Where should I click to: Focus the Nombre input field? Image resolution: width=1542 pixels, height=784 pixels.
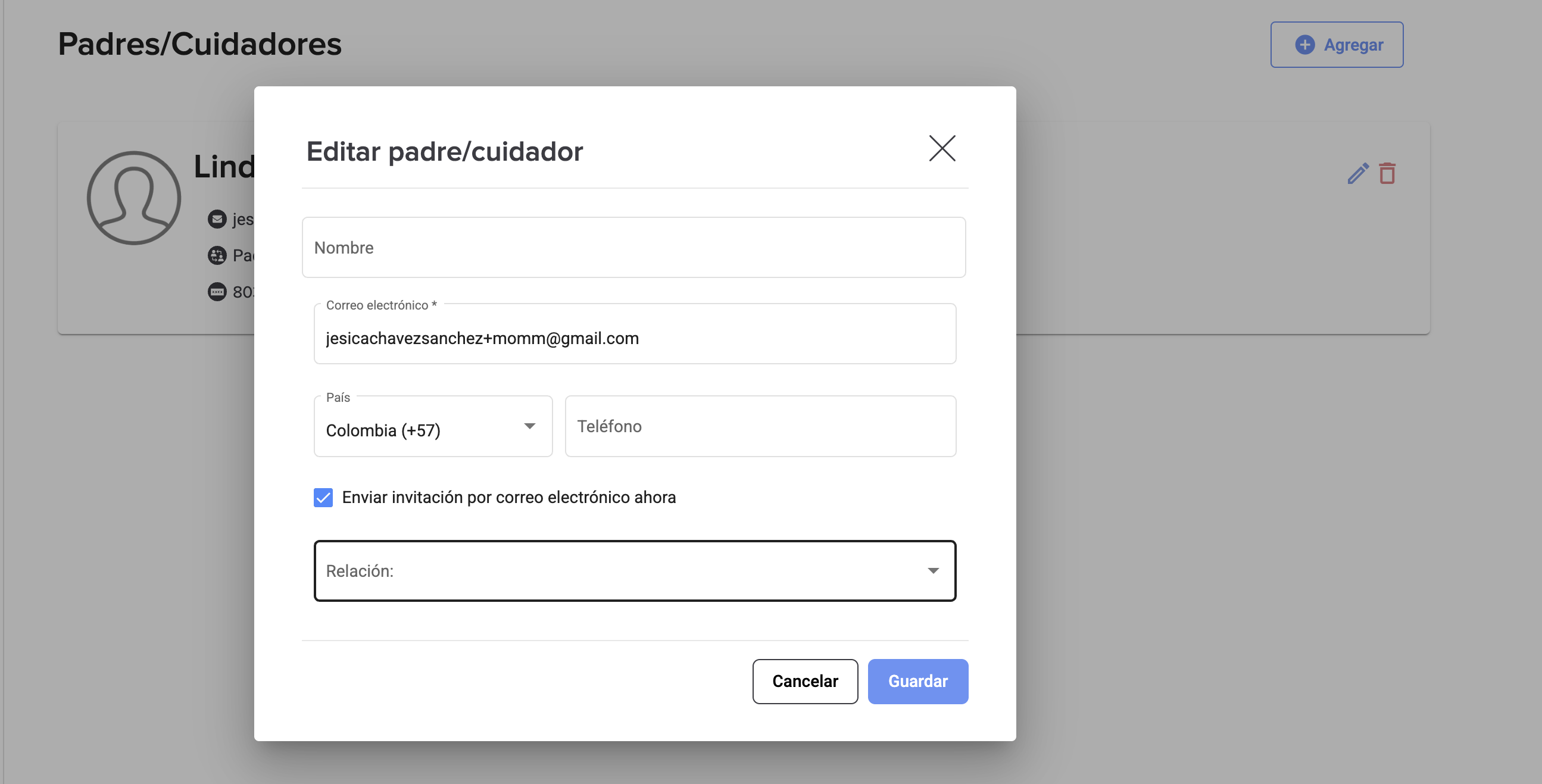pos(633,248)
